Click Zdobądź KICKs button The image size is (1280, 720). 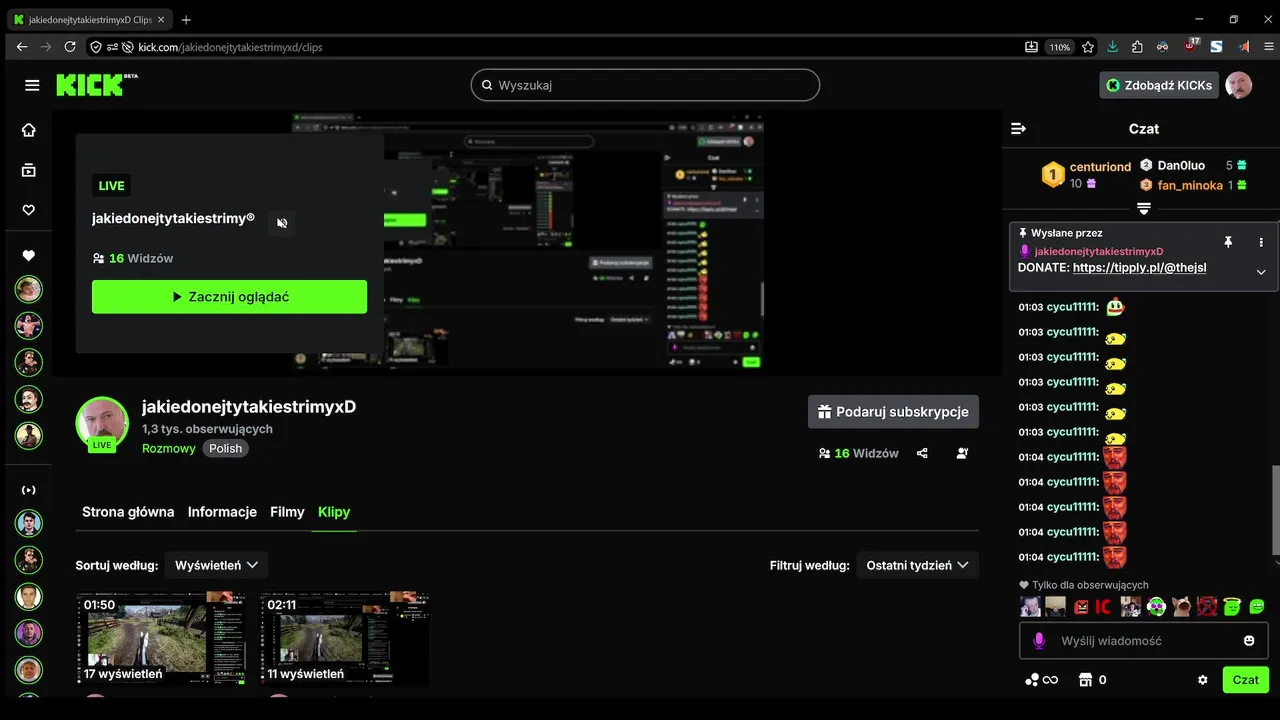pyautogui.click(x=1159, y=85)
